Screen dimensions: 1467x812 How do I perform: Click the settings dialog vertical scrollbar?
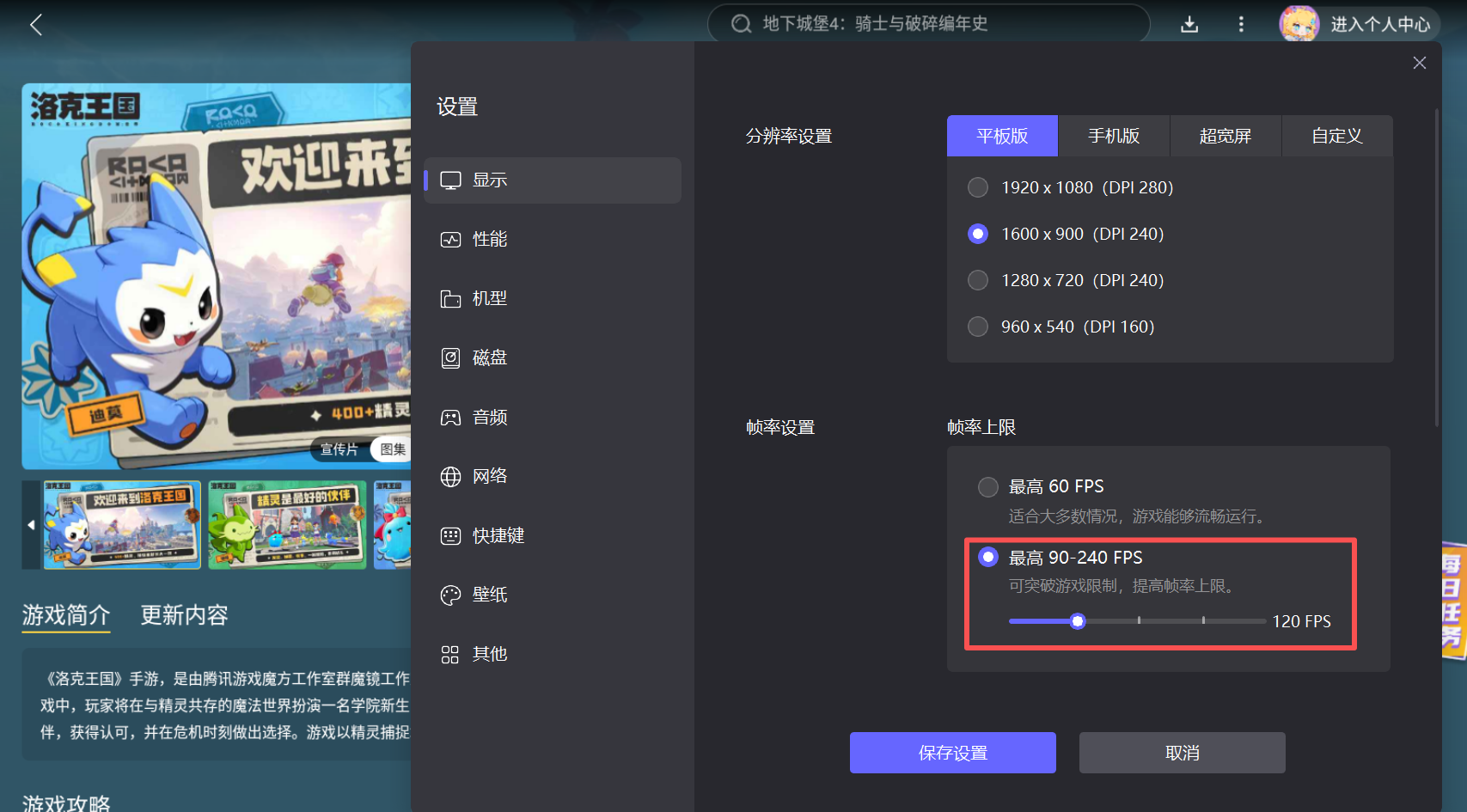[x=1436, y=268]
